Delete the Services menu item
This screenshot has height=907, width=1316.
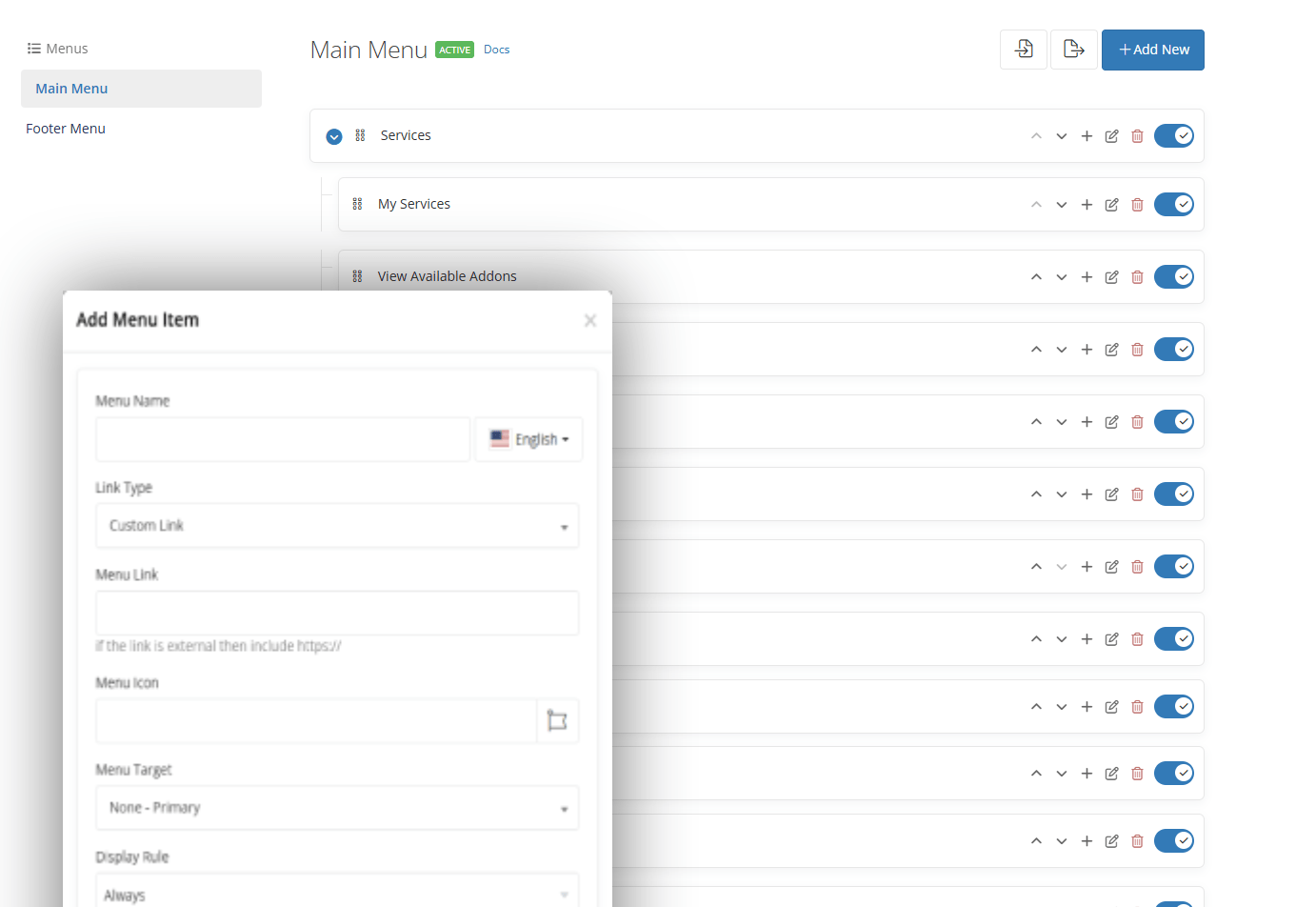pos(1137,136)
